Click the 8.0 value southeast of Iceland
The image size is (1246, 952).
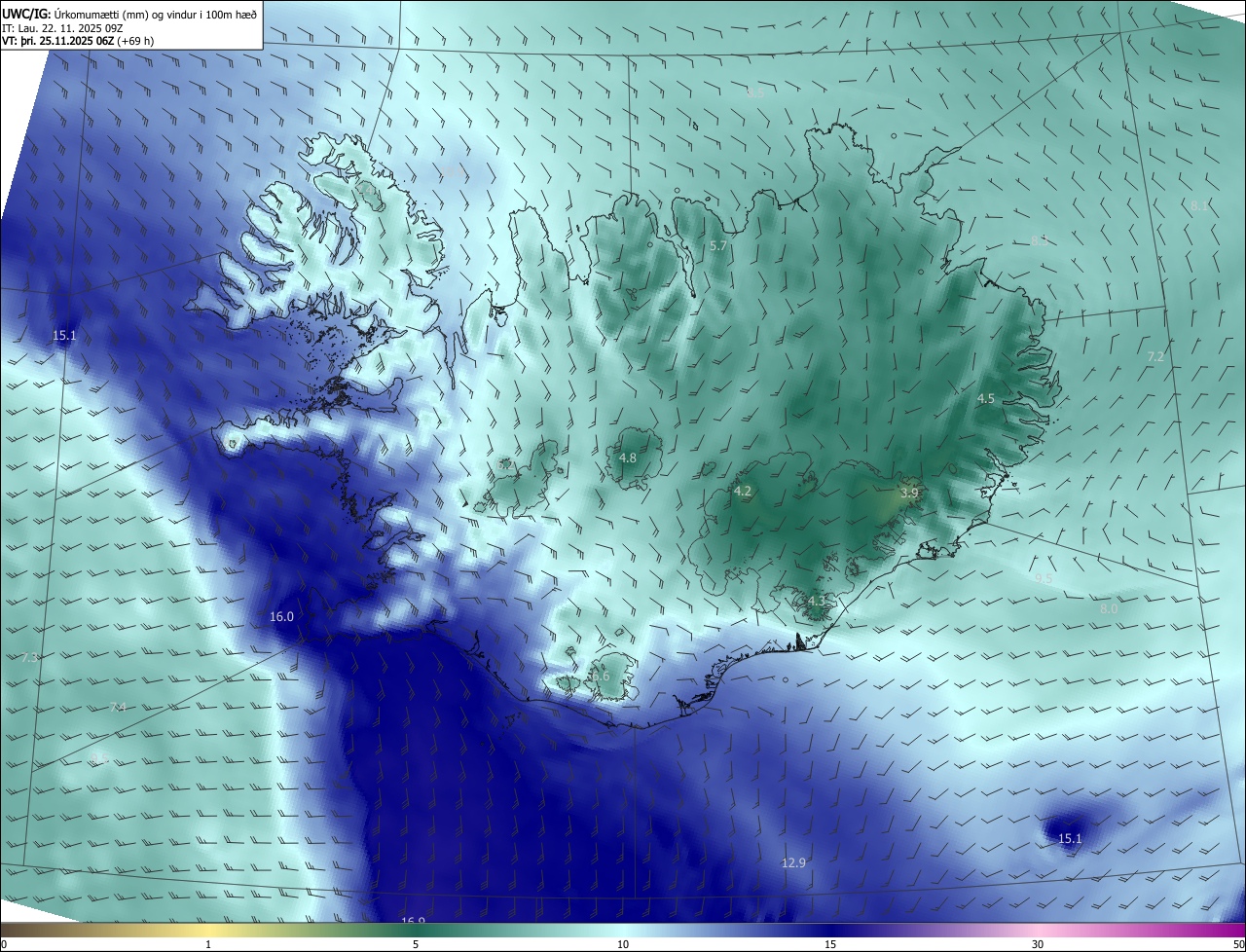(1109, 608)
